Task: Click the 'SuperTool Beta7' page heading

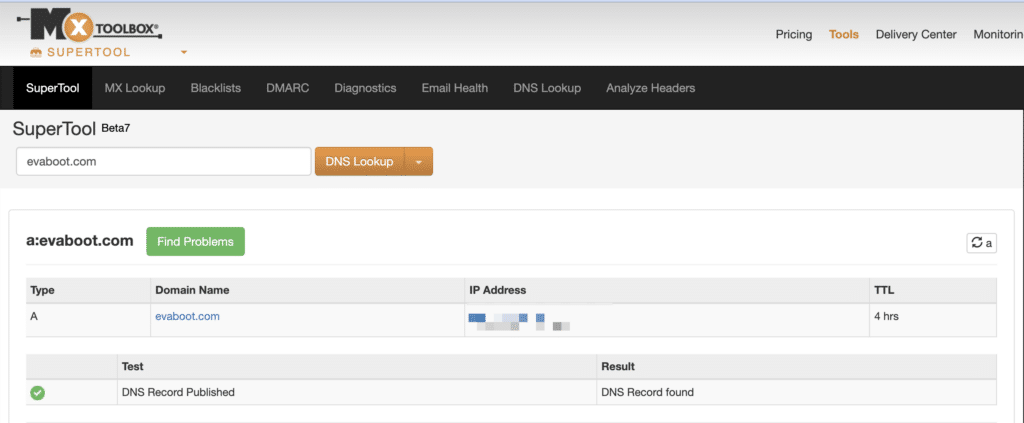Action: [72, 129]
